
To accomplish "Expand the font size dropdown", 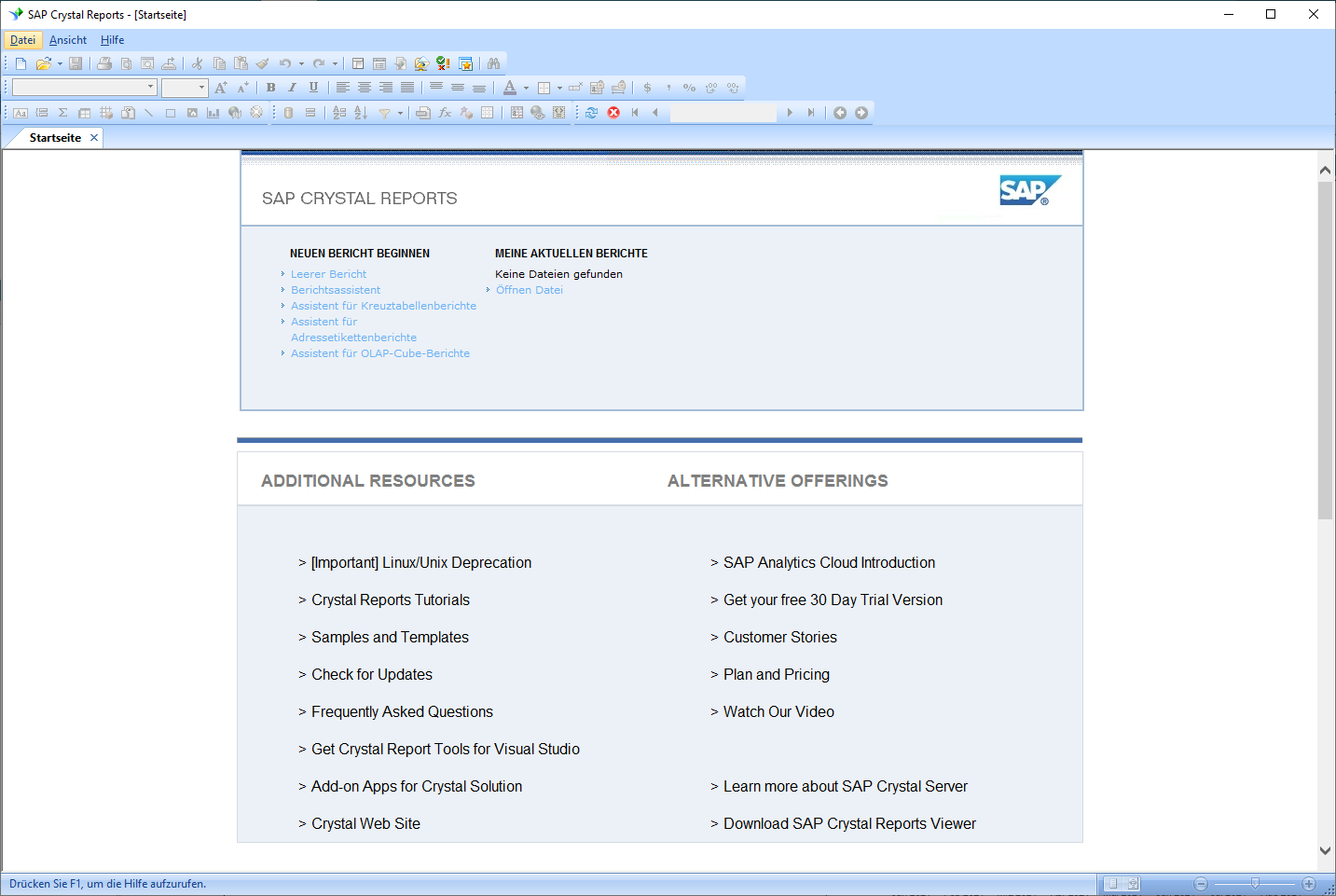I will click(201, 88).
